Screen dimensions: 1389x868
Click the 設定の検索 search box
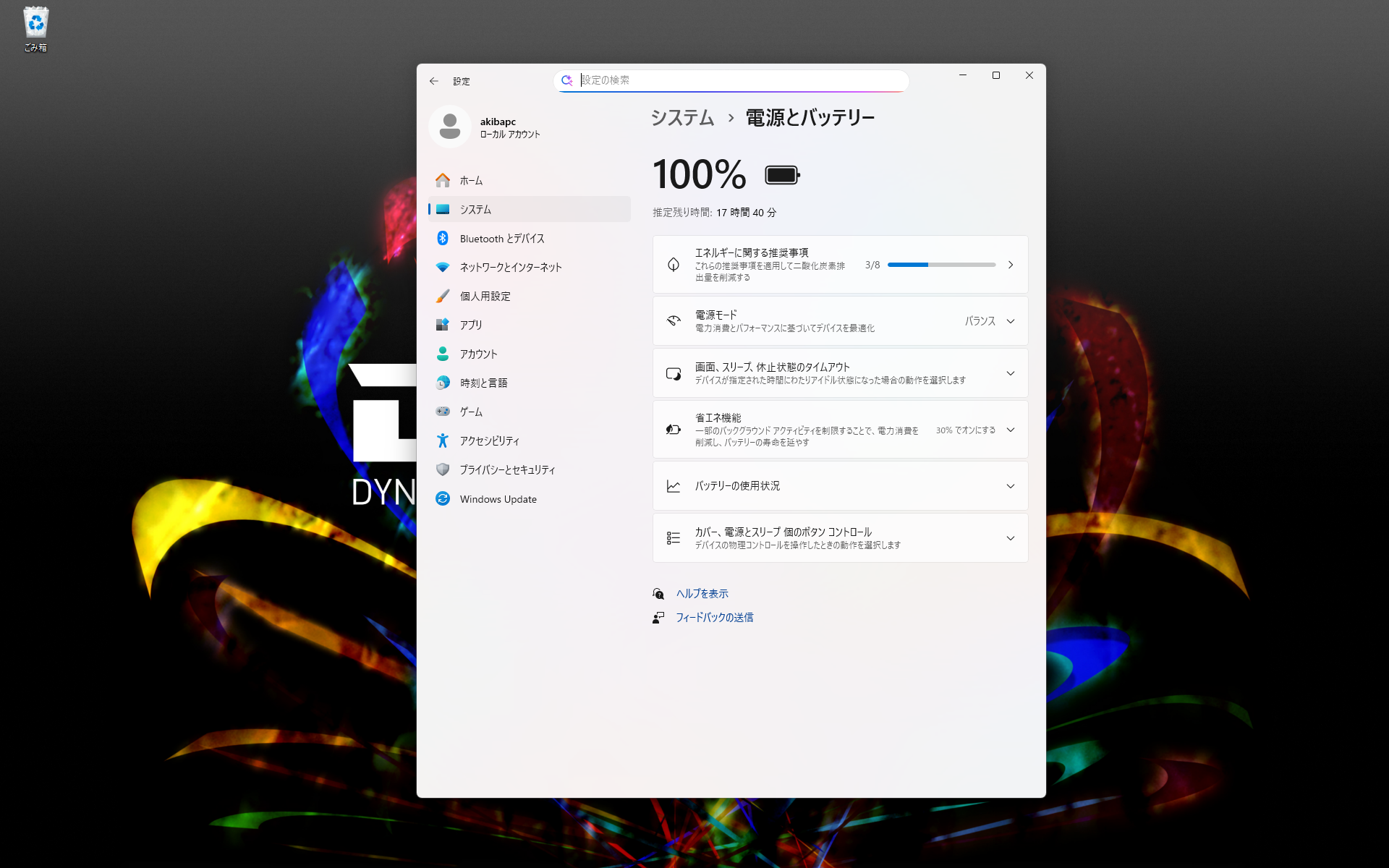click(731, 80)
